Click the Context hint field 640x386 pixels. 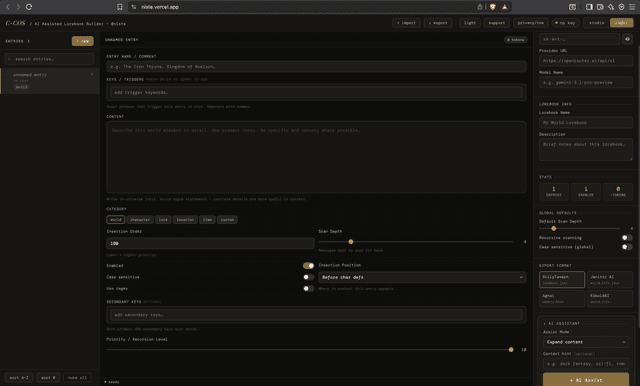(x=586, y=364)
